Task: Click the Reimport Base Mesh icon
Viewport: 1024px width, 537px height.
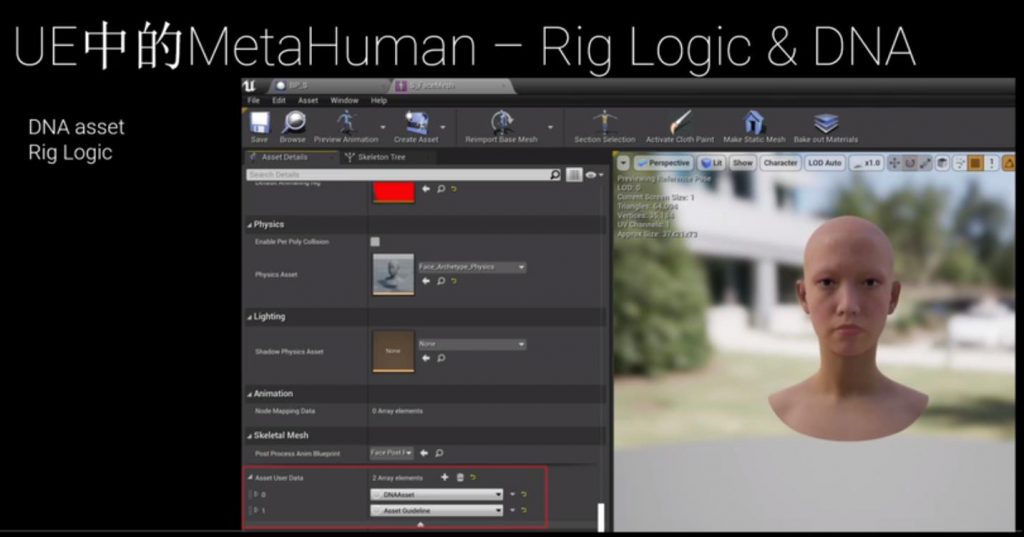Action: coord(502,122)
